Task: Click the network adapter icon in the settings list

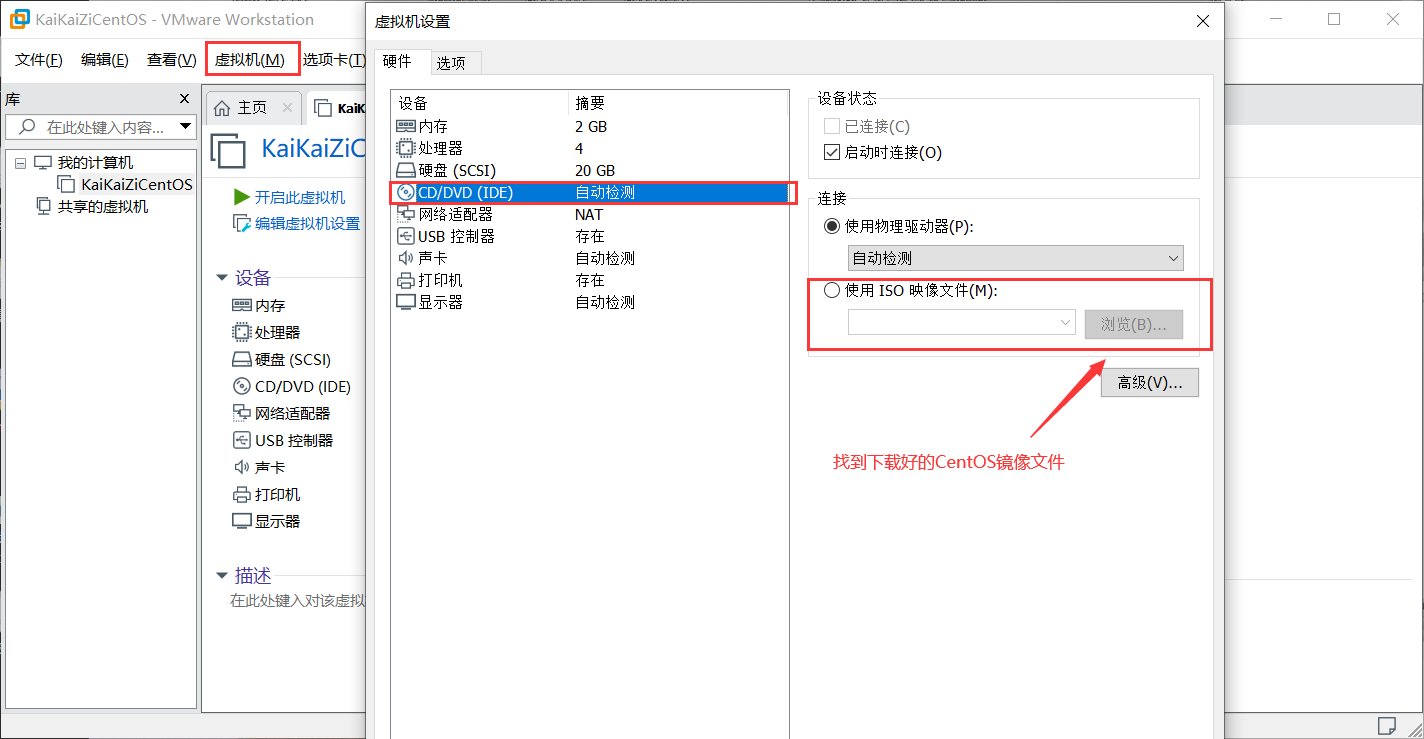Action: [x=405, y=214]
